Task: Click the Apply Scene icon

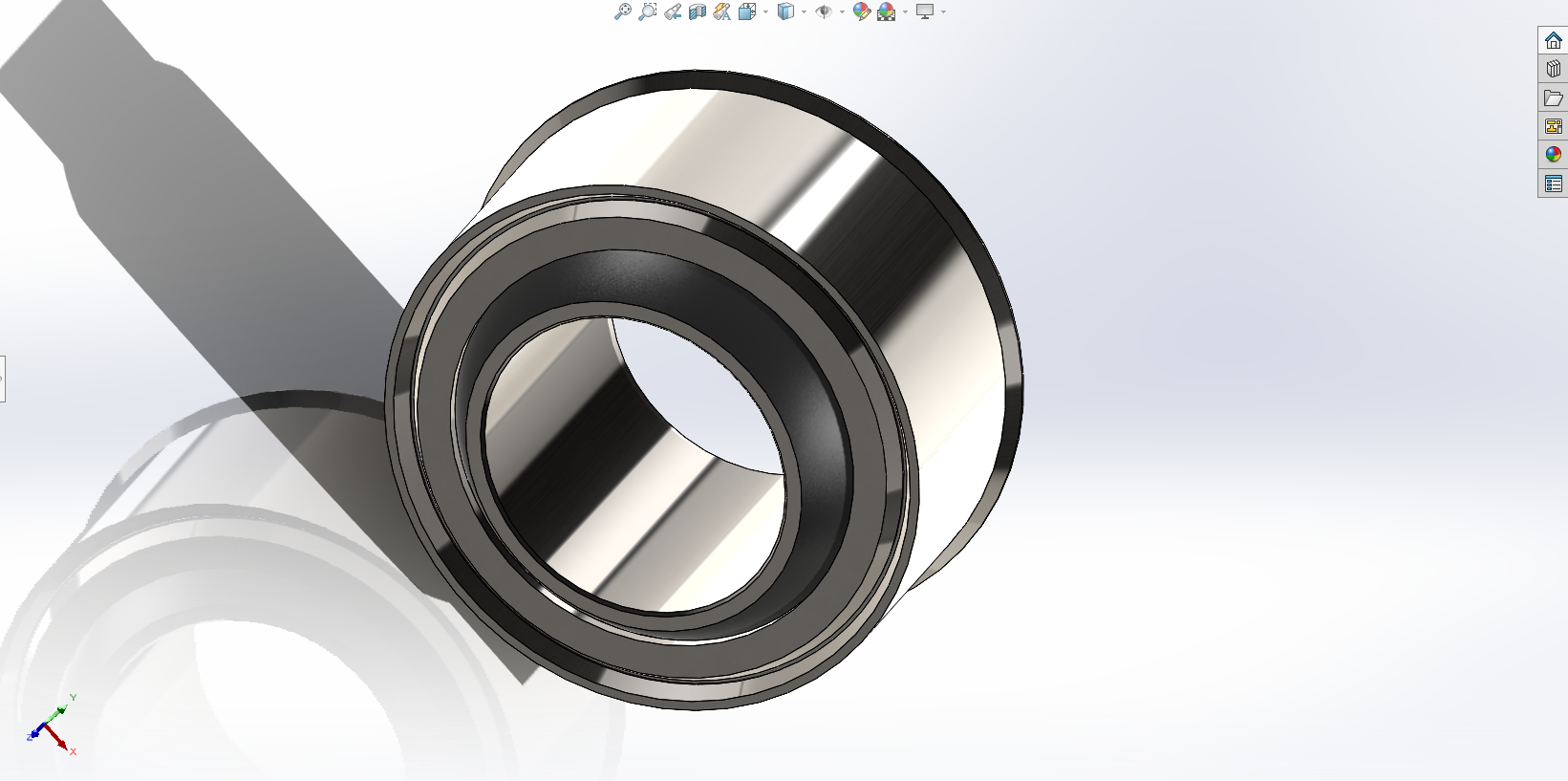Action: pyautogui.click(x=887, y=11)
